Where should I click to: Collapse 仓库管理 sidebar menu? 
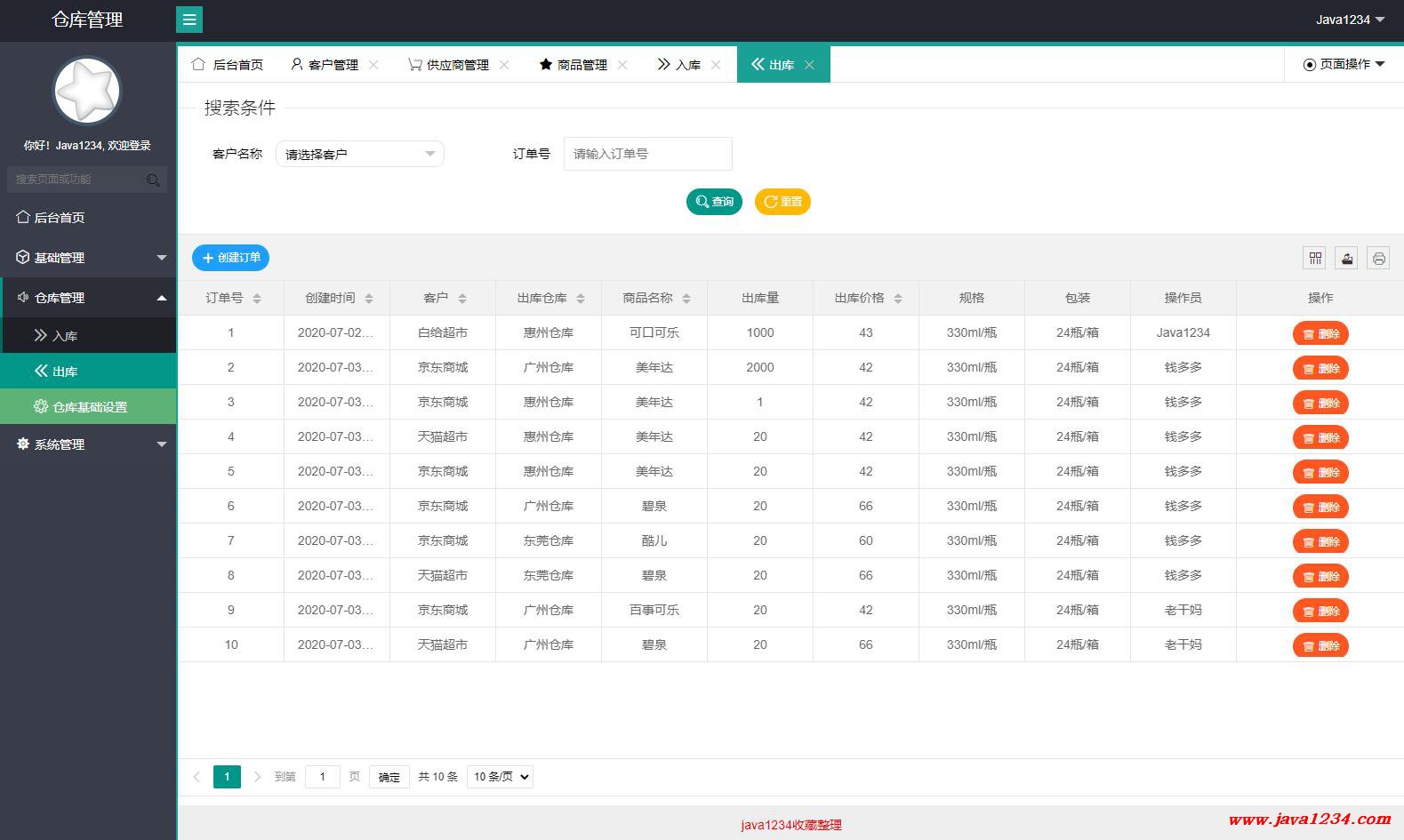pyautogui.click(x=88, y=298)
